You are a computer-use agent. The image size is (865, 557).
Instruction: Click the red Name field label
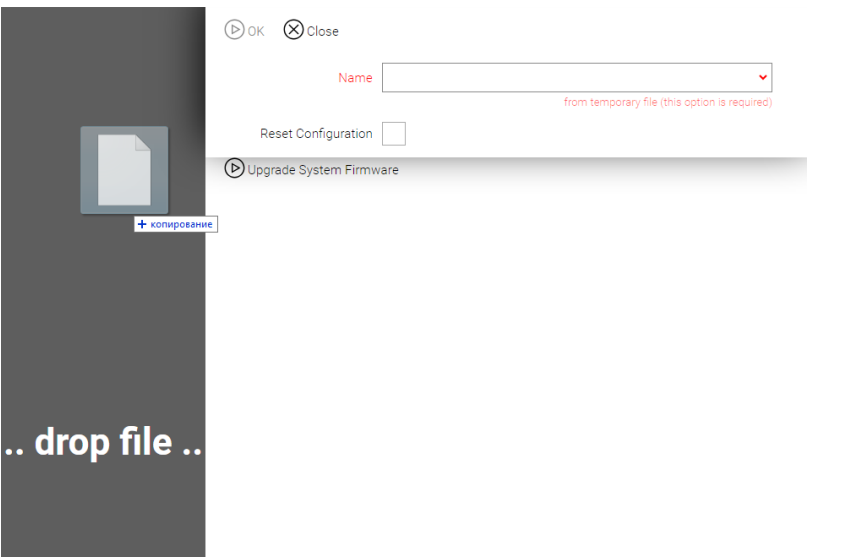(355, 78)
